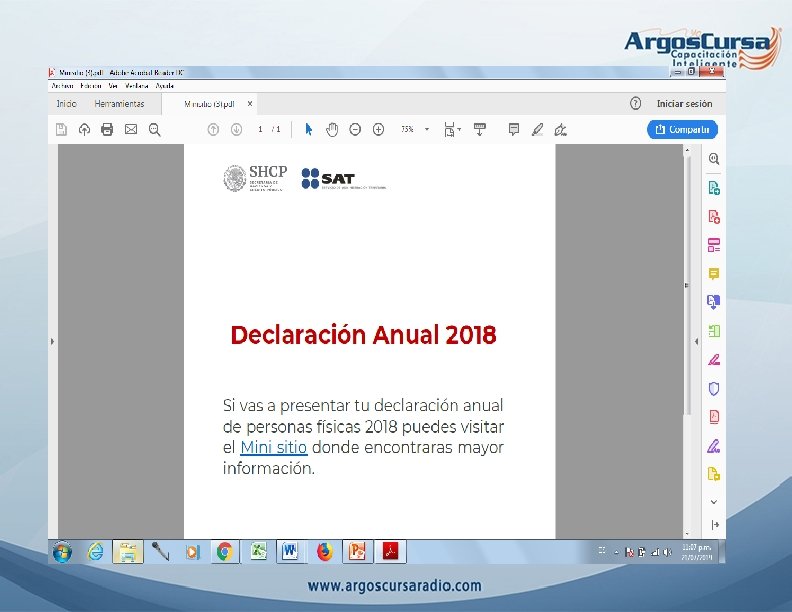Viewport: 792px width, 612px height.
Task: Click the vertical scrollbar thumb
Action: point(687,285)
